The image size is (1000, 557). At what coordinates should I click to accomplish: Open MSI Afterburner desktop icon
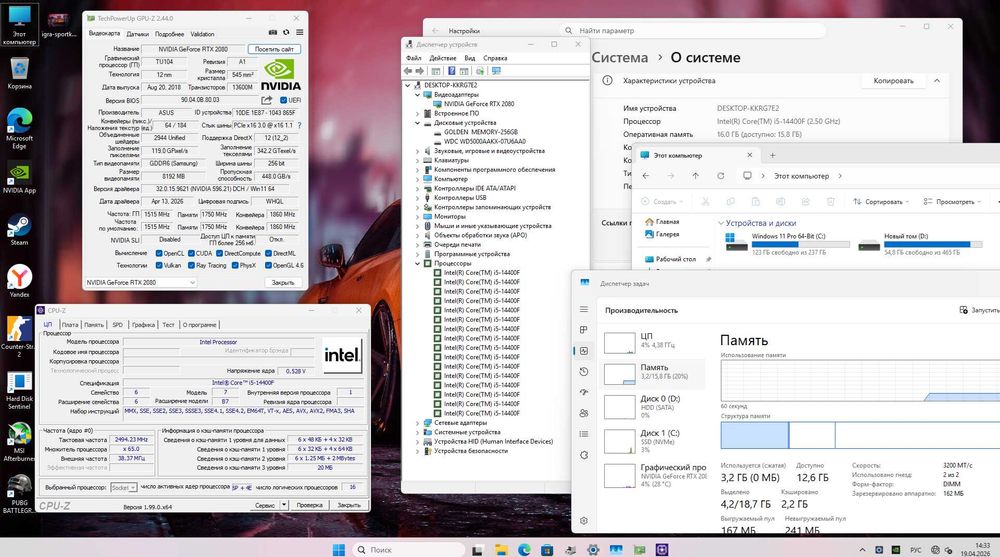tap(19, 442)
